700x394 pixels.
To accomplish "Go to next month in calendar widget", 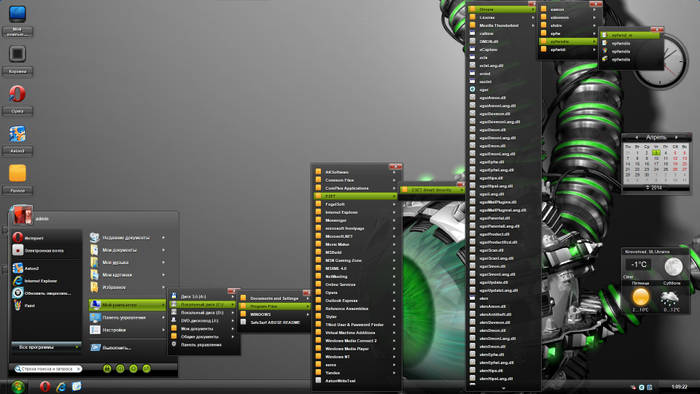I will (676, 137).
